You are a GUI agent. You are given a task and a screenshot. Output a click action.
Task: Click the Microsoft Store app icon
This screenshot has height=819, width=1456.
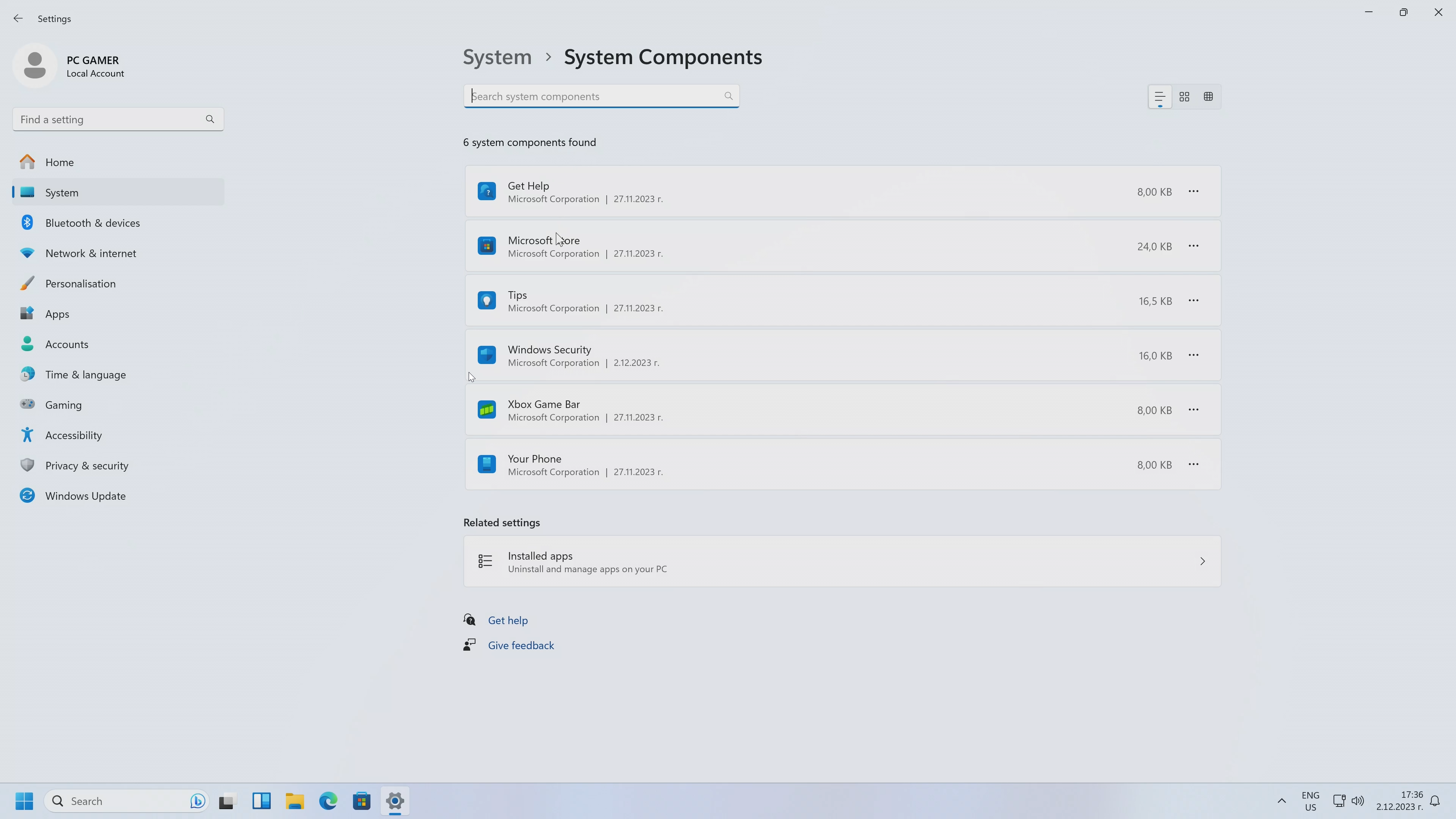point(486,246)
